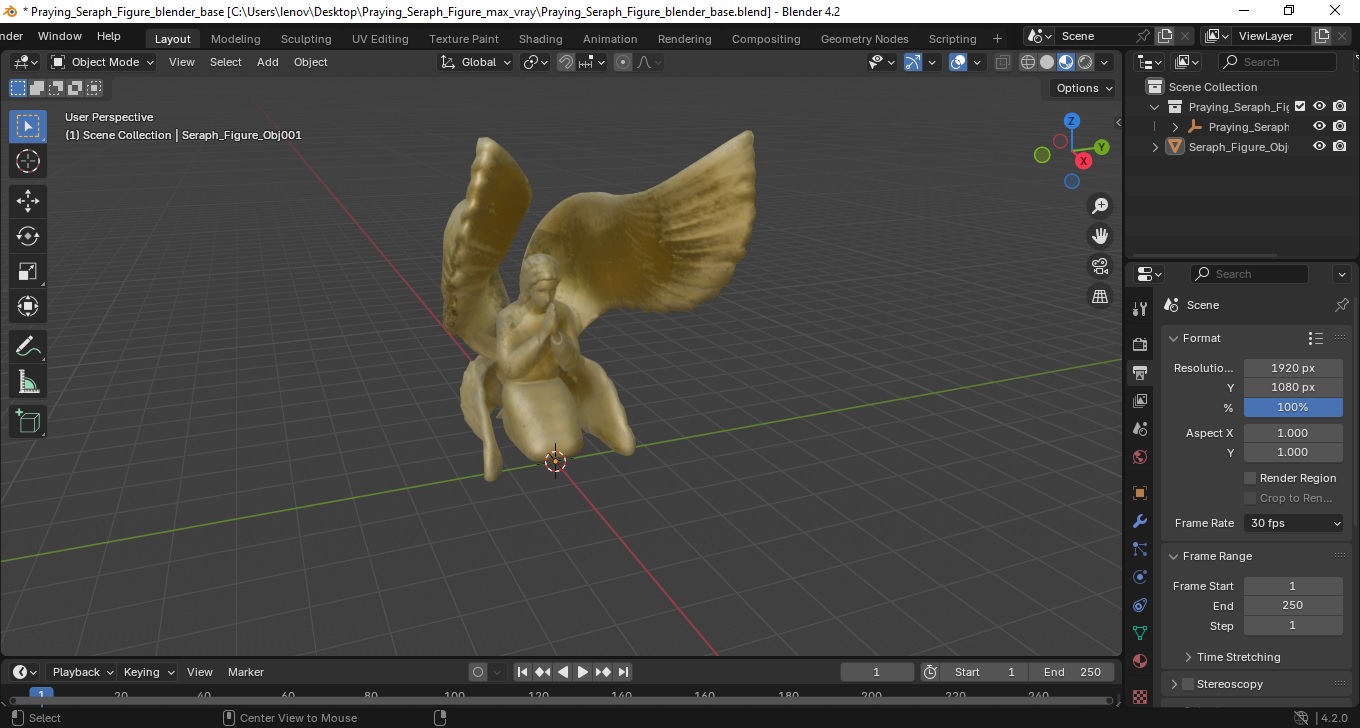Open the Add menu in viewport header
The width and height of the screenshot is (1360, 728).
268,62
